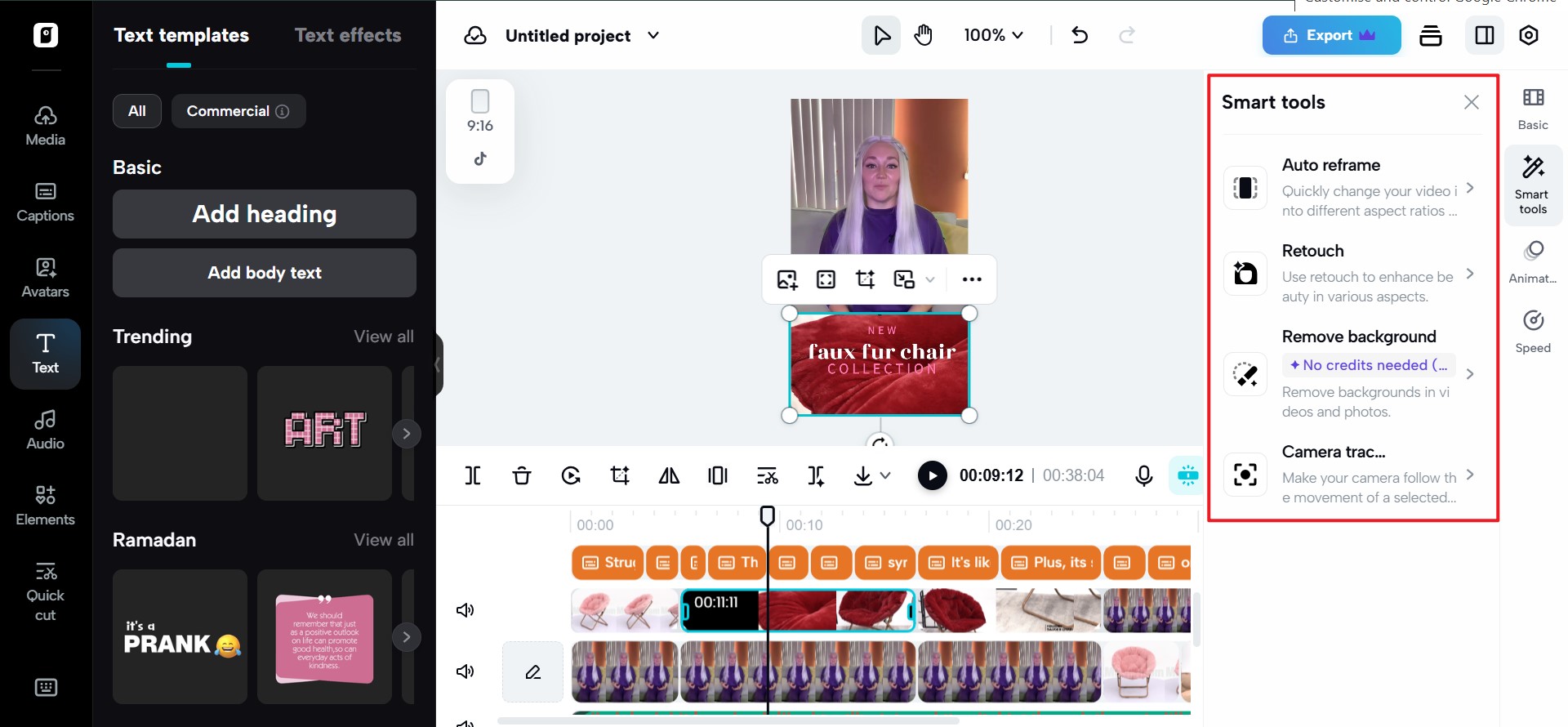Expand the Untitled project name dropdown
Viewport: 1568px width, 727px height.
(x=653, y=35)
